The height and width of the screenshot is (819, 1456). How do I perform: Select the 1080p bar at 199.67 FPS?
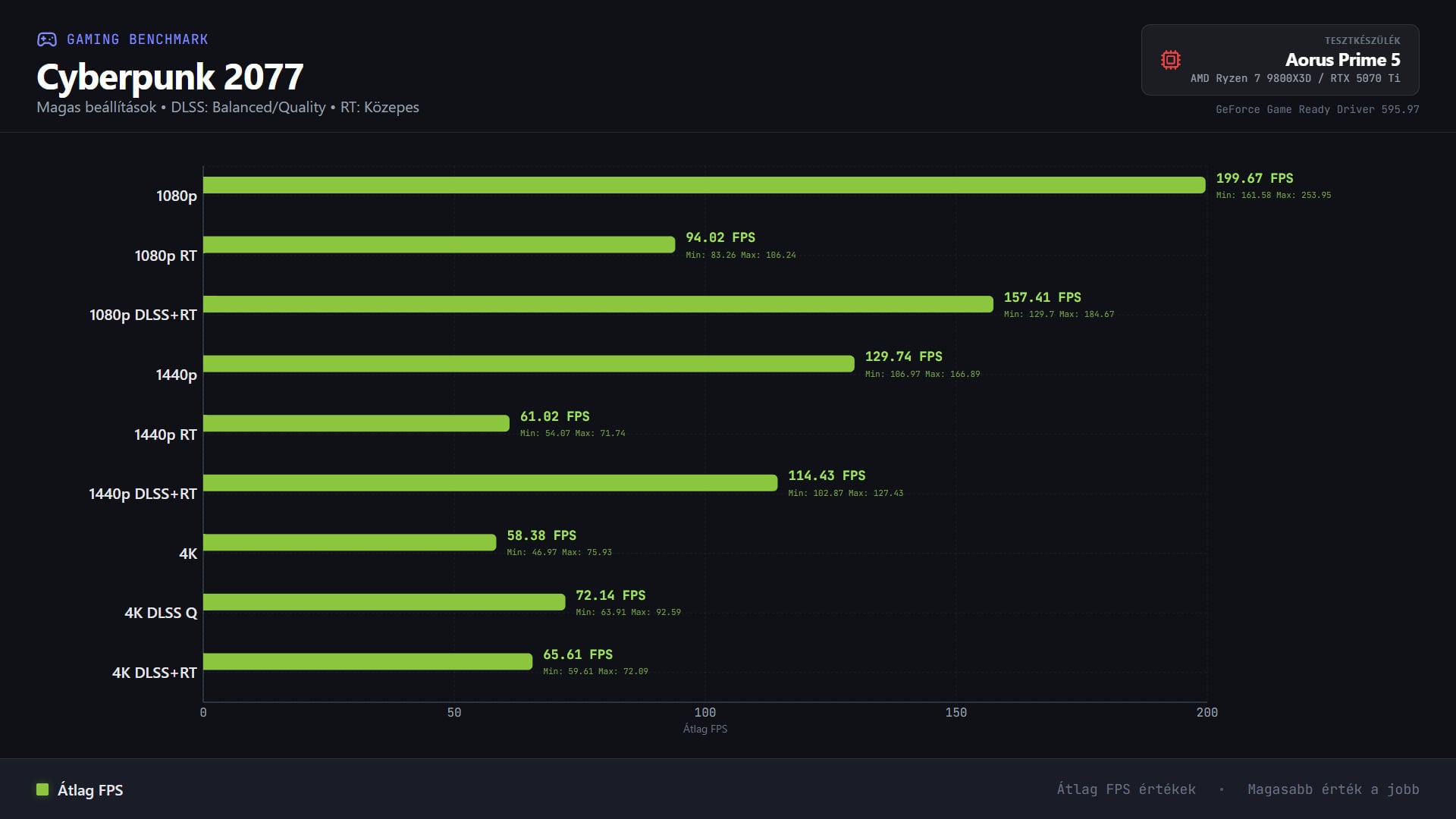[704, 185]
